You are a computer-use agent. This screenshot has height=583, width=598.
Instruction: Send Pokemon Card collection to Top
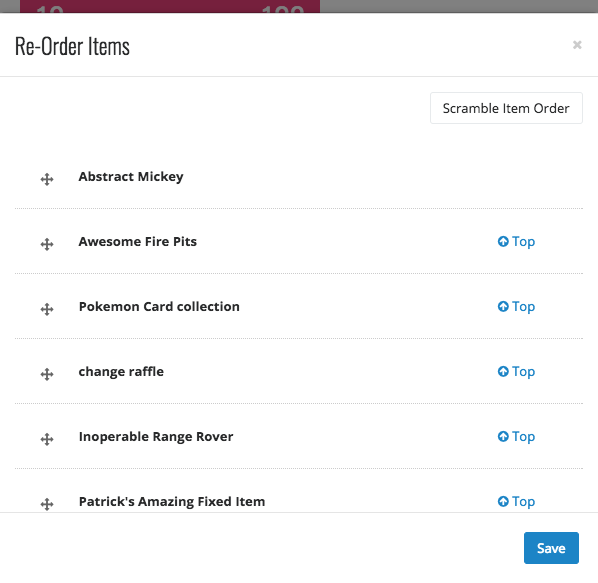pyautogui.click(x=516, y=307)
